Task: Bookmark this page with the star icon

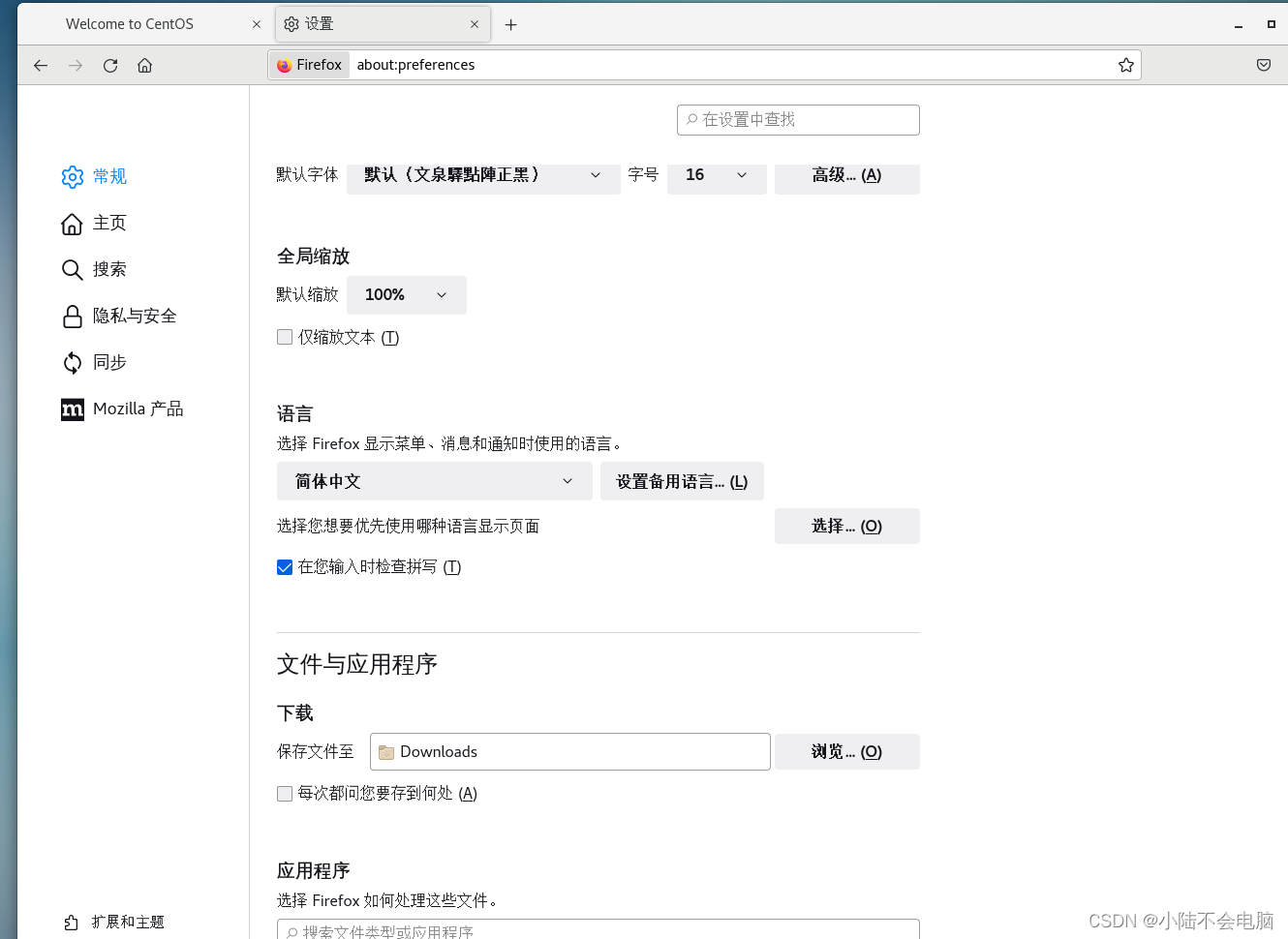Action: point(1125,65)
